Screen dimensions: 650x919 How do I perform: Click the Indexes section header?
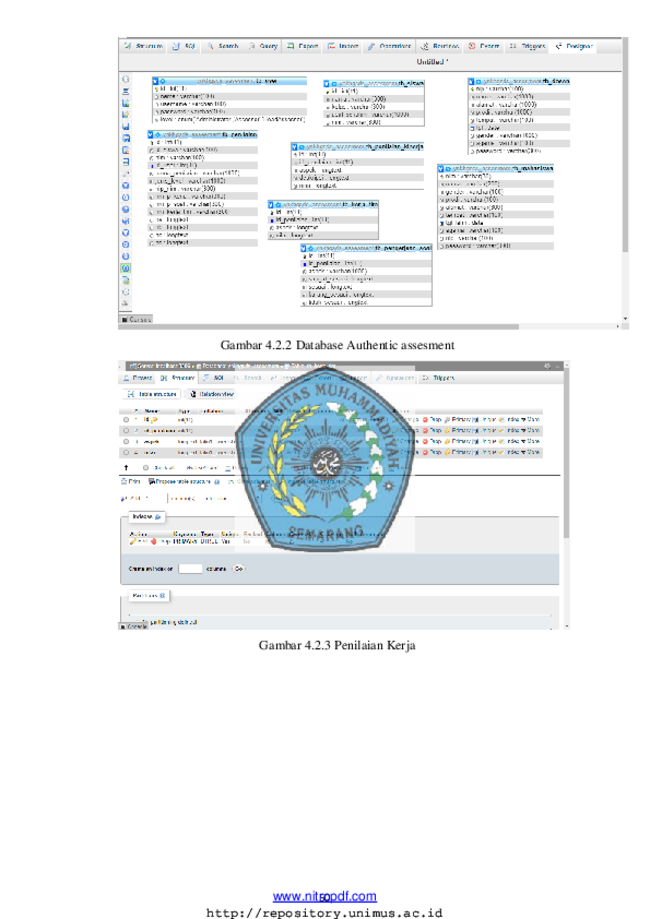146,516
